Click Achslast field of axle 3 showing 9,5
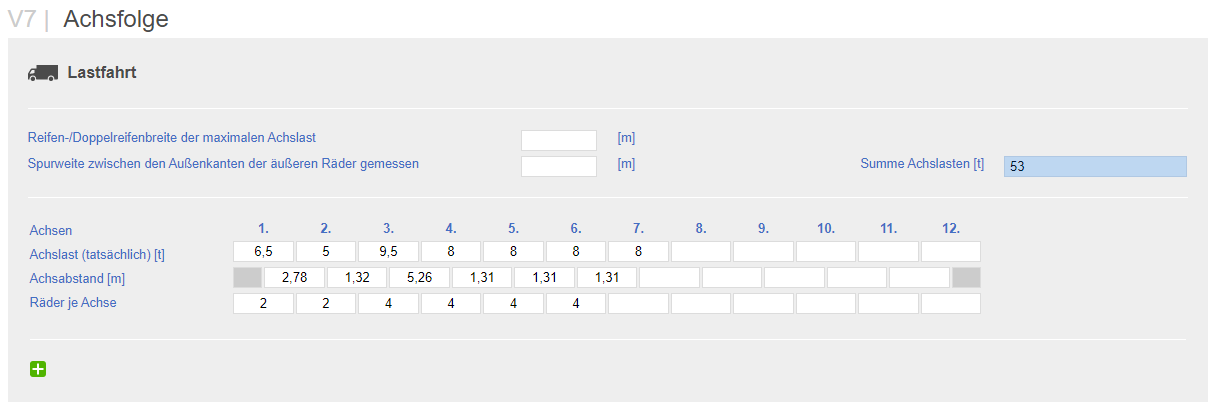Screen dimensions: 1218x411 coord(389,251)
